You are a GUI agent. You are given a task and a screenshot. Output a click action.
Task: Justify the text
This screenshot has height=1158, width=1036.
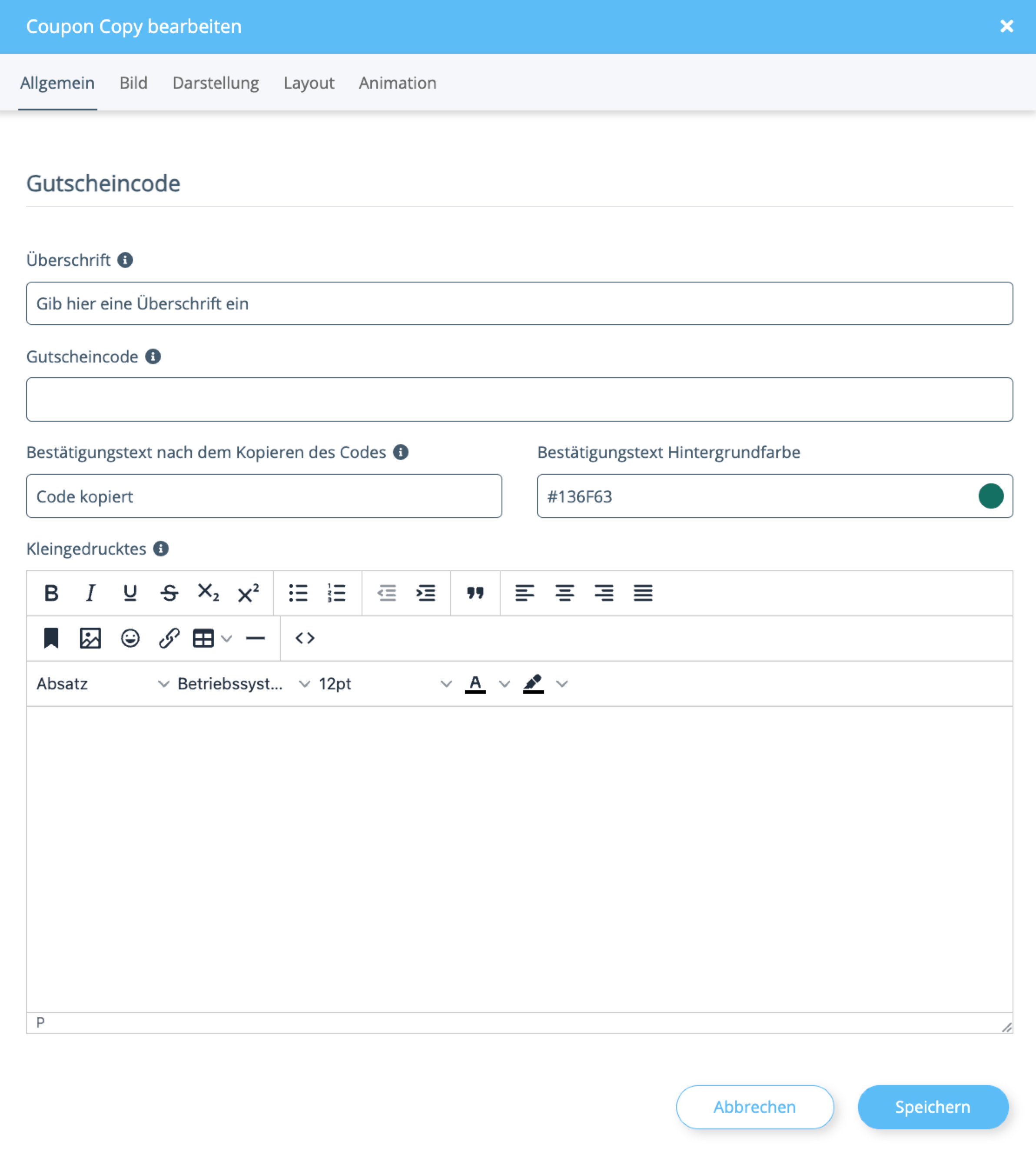coord(643,592)
